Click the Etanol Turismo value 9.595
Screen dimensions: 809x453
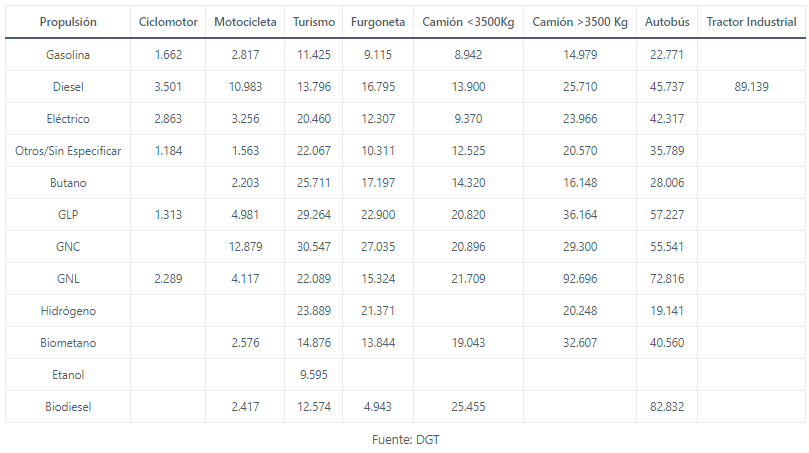(x=314, y=375)
